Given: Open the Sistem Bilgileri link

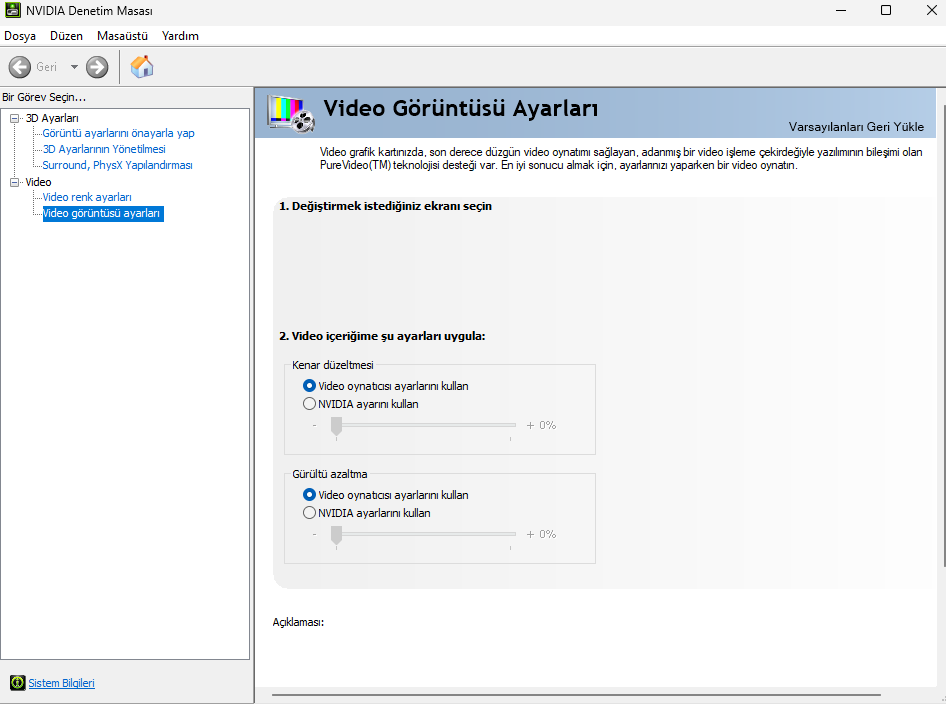Looking at the screenshot, I should pyautogui.click(x=61, y=683).
